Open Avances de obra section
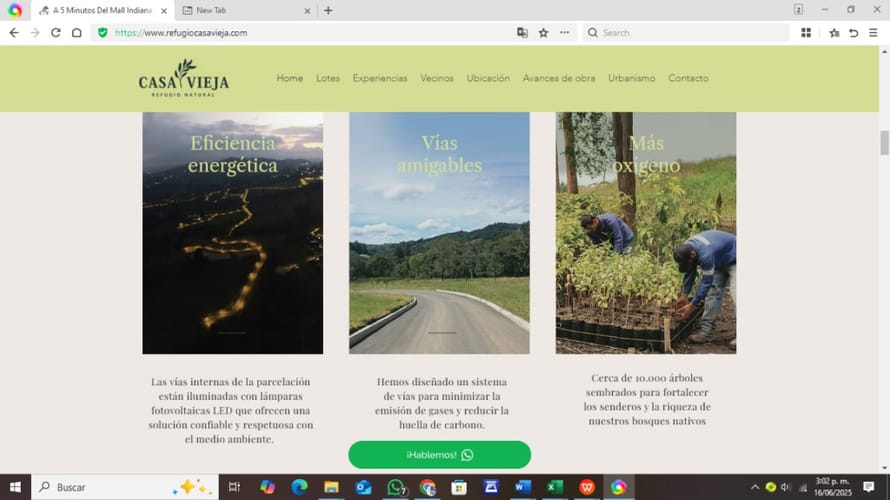Viewport: 890px width, 500px height. pyautogui.click(x=559, y=78)
